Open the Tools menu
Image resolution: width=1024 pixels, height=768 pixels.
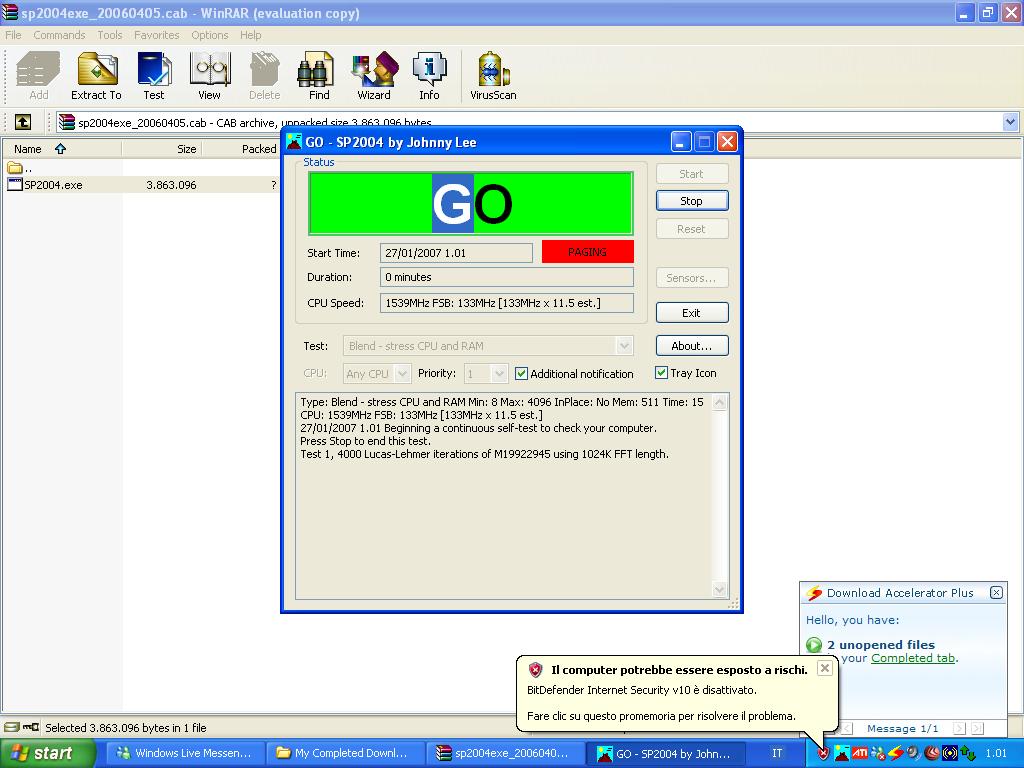point(110,35)
